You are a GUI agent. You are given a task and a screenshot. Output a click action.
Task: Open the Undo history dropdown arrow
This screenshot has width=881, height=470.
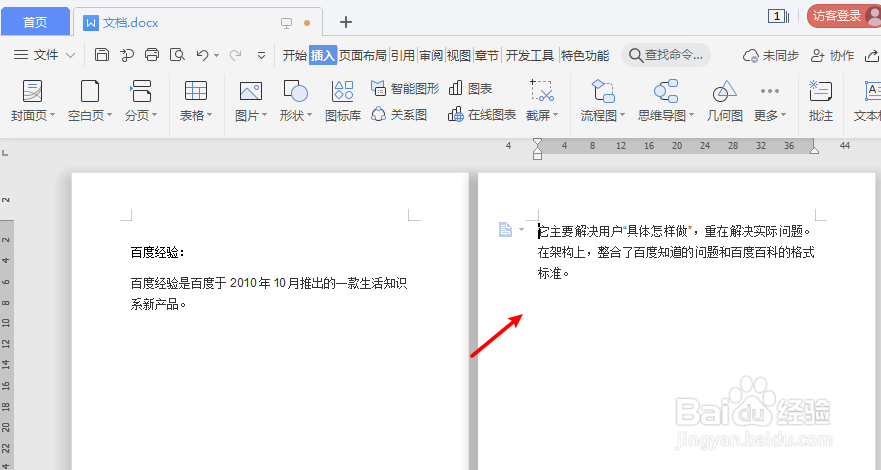coord(216,56)
